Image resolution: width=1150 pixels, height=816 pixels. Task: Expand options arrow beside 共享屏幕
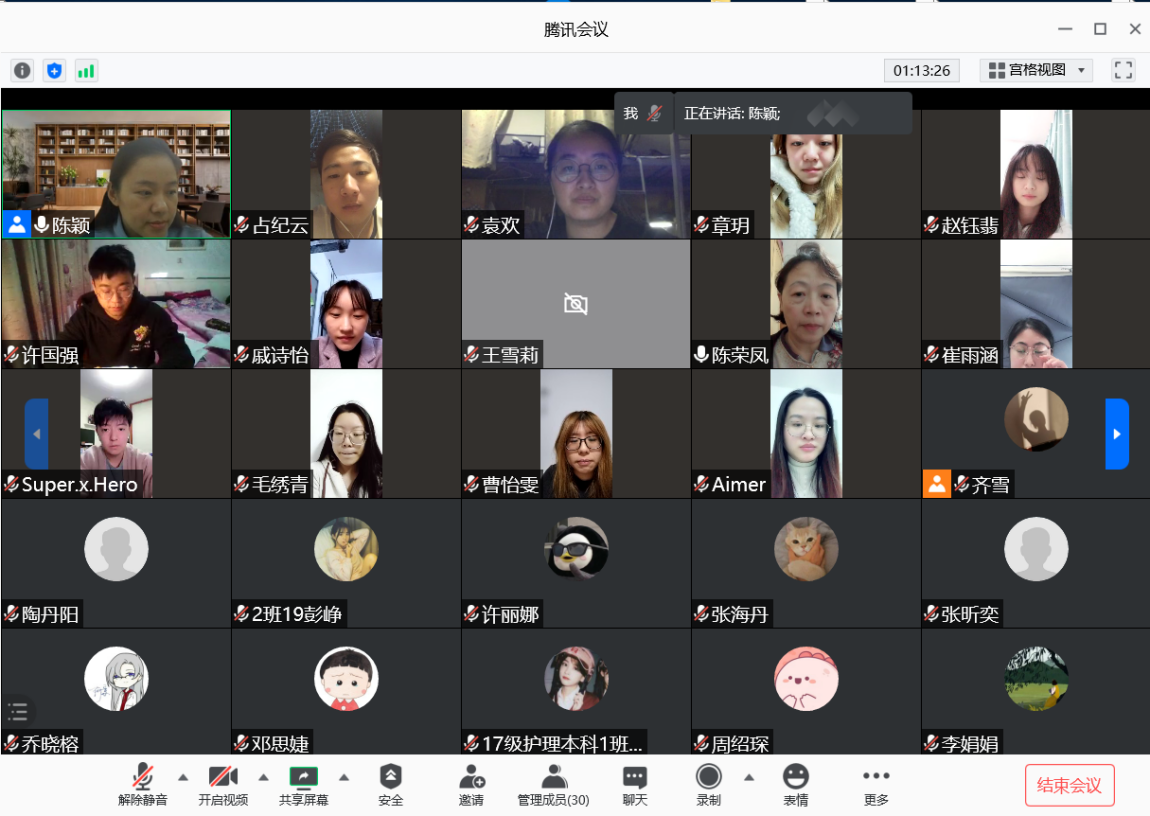click(344, 777)
